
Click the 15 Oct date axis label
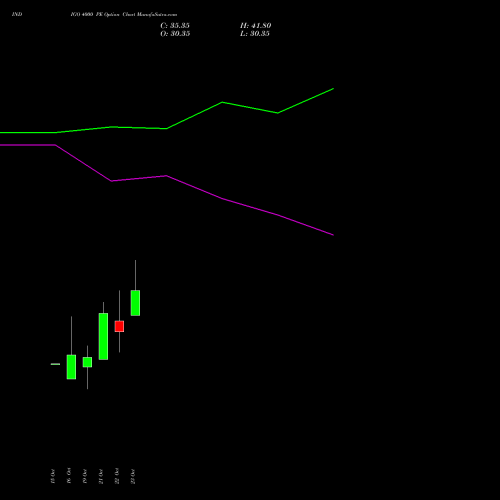click(53, 476)
